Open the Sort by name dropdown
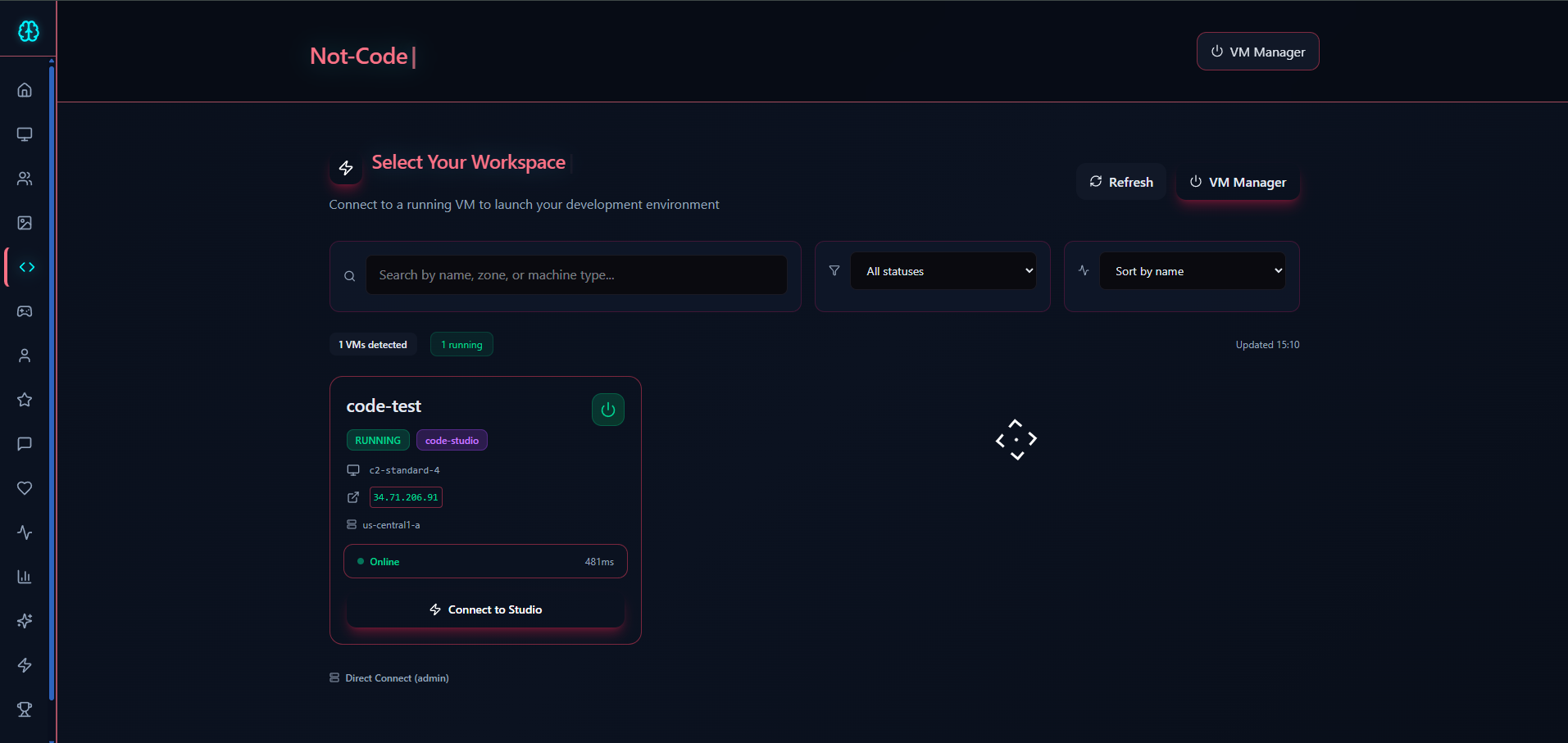 1193,271
